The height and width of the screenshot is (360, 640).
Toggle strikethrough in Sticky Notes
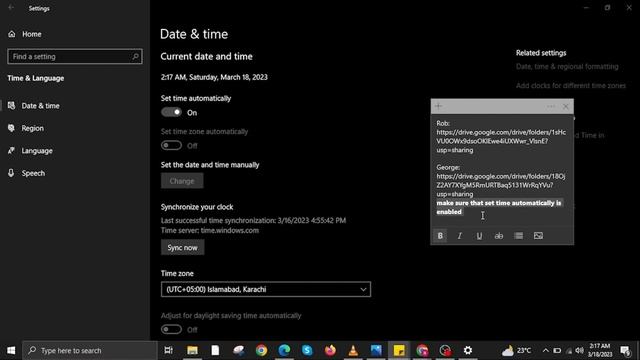[x=499, y=236]
